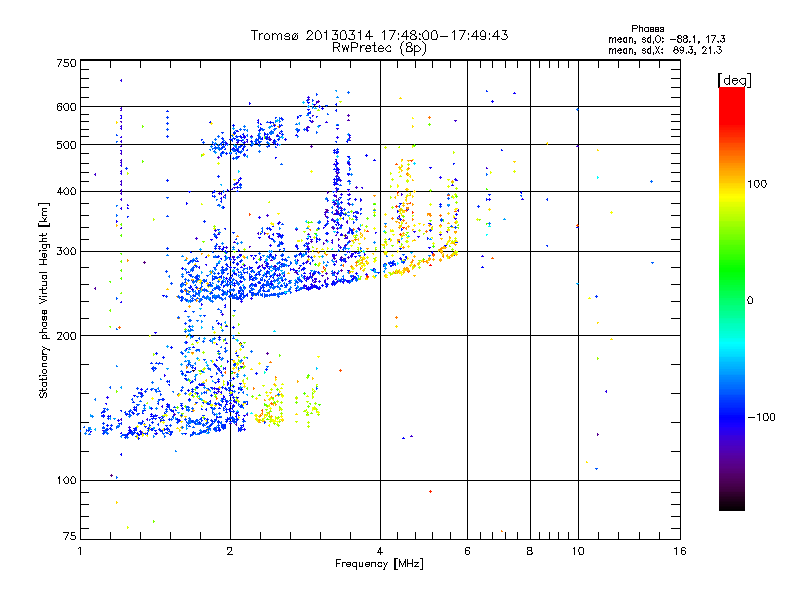
Task: Click the 'RwPretec (8p)' subtitle
Action: click(379, 48)
